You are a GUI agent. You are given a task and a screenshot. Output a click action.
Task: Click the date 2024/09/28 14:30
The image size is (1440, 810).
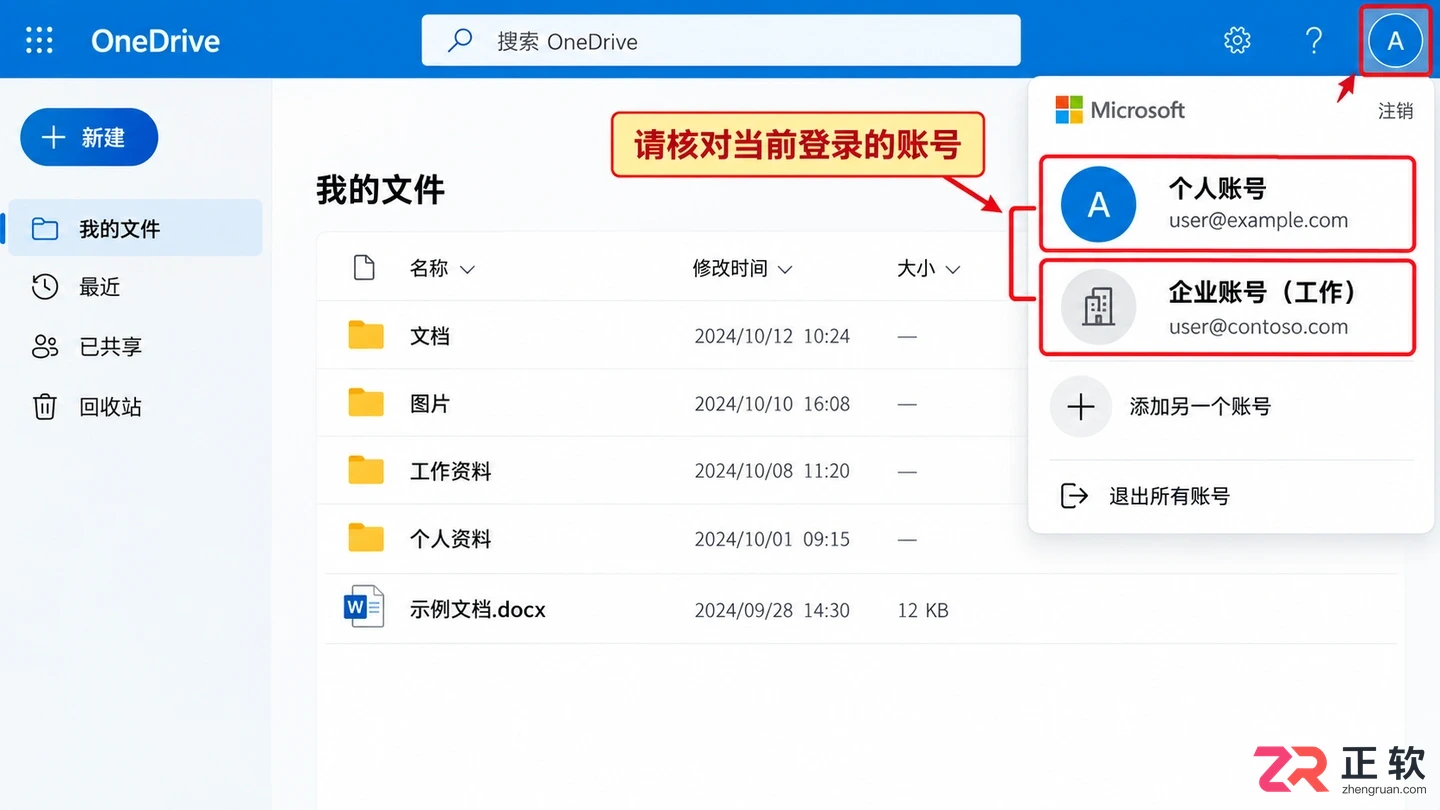[772, 610]
